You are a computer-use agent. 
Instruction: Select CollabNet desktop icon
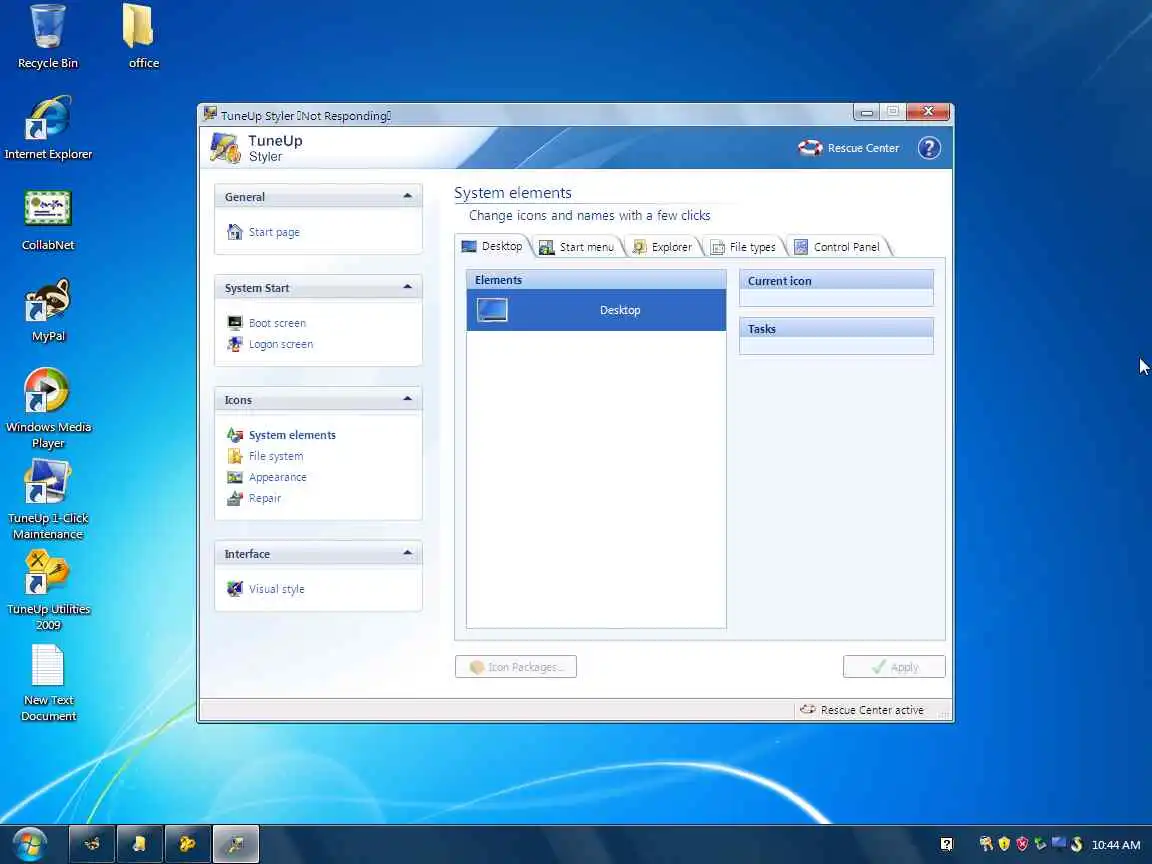(48, 220)
